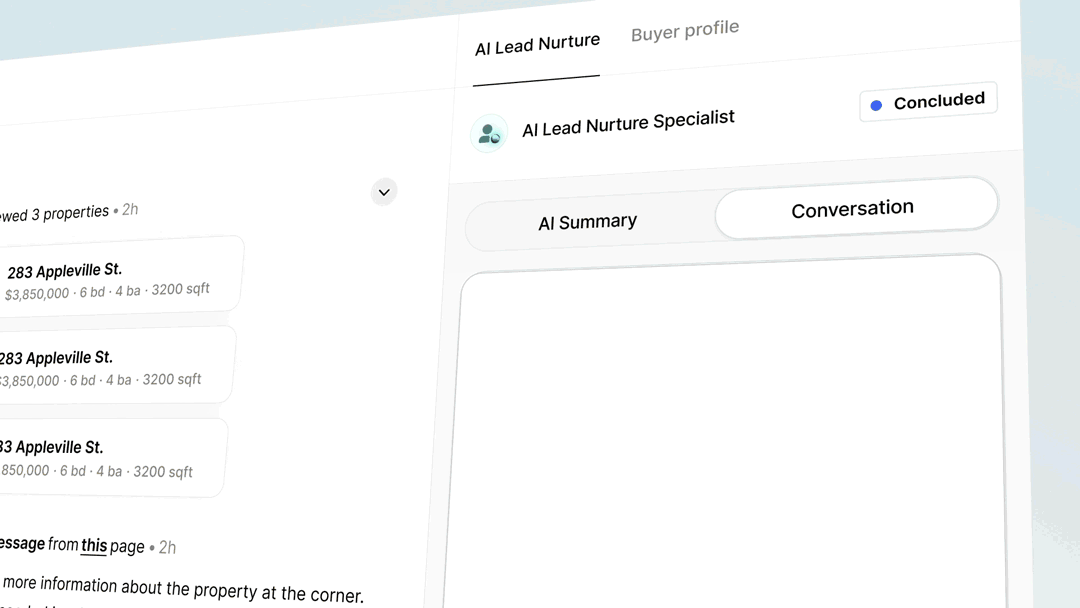Click the message text about the corner property
This screenshot has height=608, width=1080.
(x=182, y=588)
